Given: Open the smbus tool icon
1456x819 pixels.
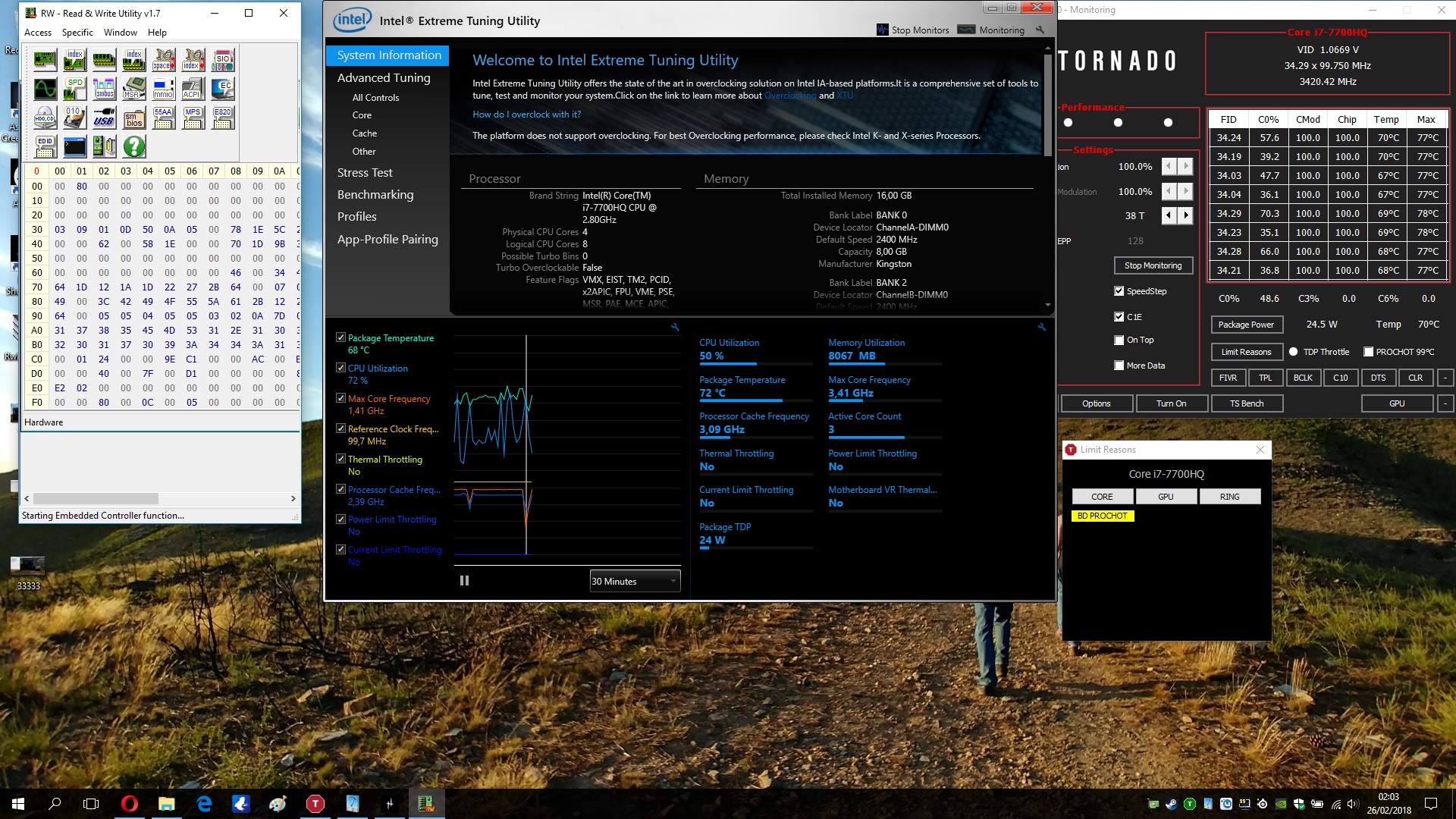Looking at the screenshot, I should pyautogui.click(x=104, y=89).
